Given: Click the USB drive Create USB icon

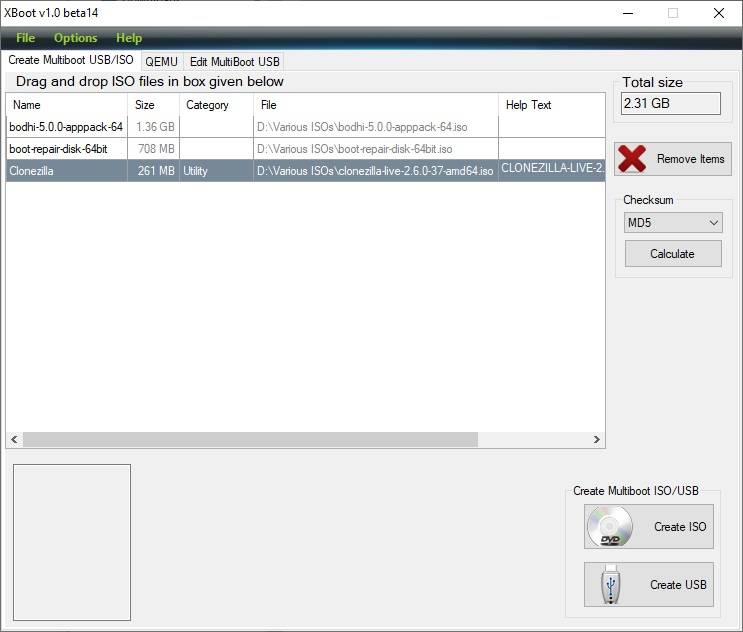Looking at the screenshot, I should coord(610,585).
